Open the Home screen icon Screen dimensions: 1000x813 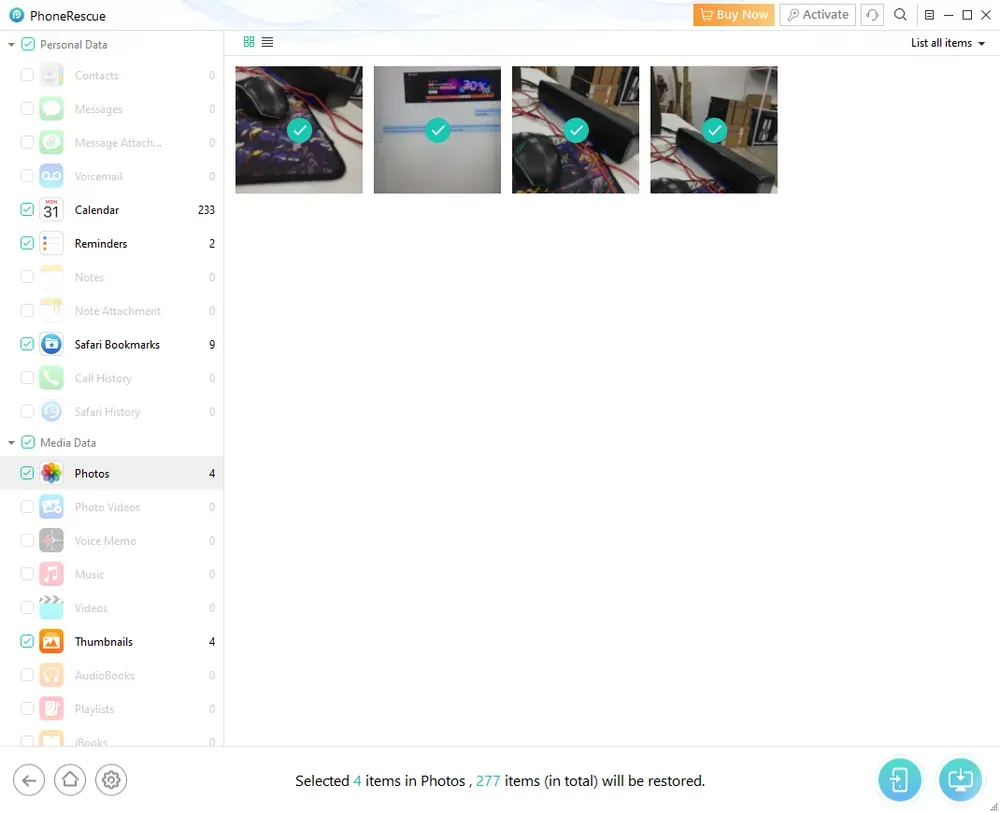coord(70,780)
